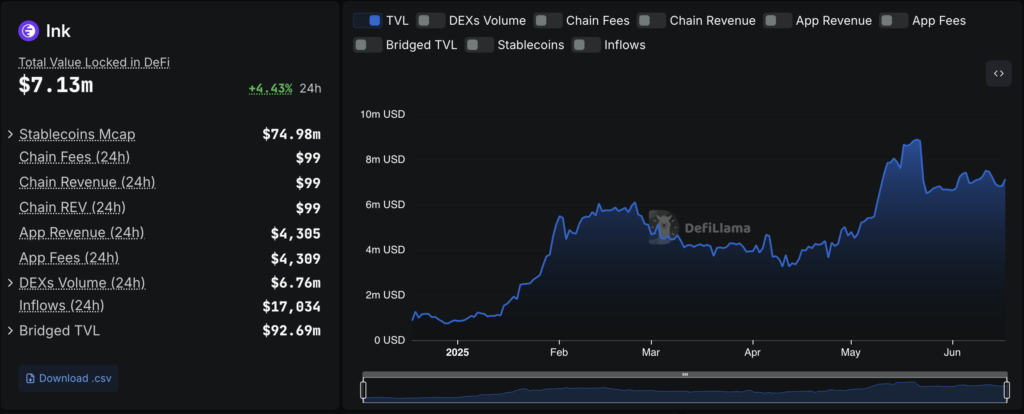This screenshot has height=414, width=1024.
Task: Click the 4m USD axis label
Action: (x=385, y=249)
